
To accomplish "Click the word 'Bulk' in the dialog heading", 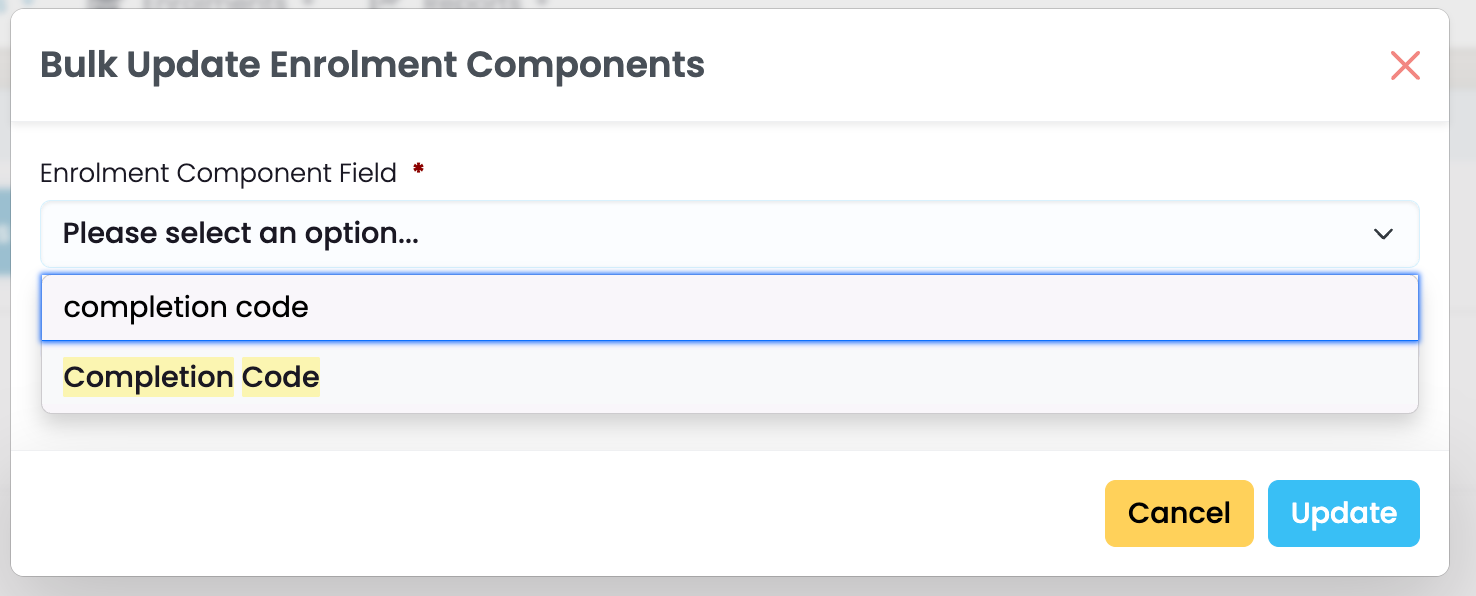I will pyautogui.click(x=79, y=65).
